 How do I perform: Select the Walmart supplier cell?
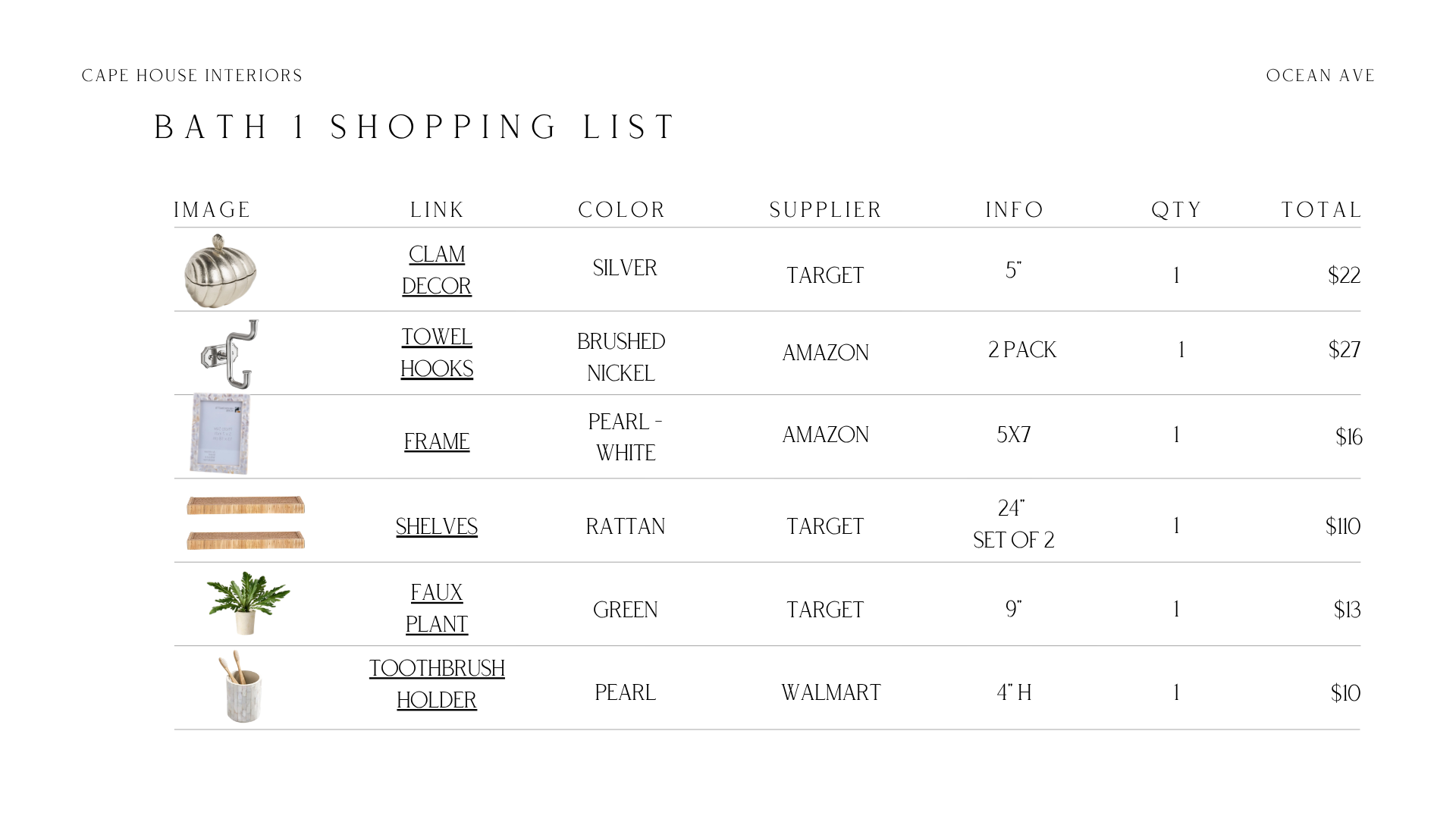click(x=831, y=692)
